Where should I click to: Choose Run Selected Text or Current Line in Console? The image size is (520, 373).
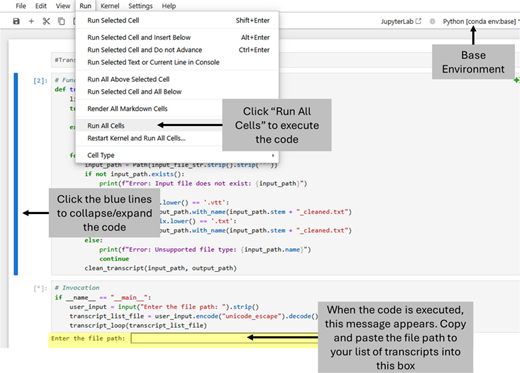coord(177,62)
